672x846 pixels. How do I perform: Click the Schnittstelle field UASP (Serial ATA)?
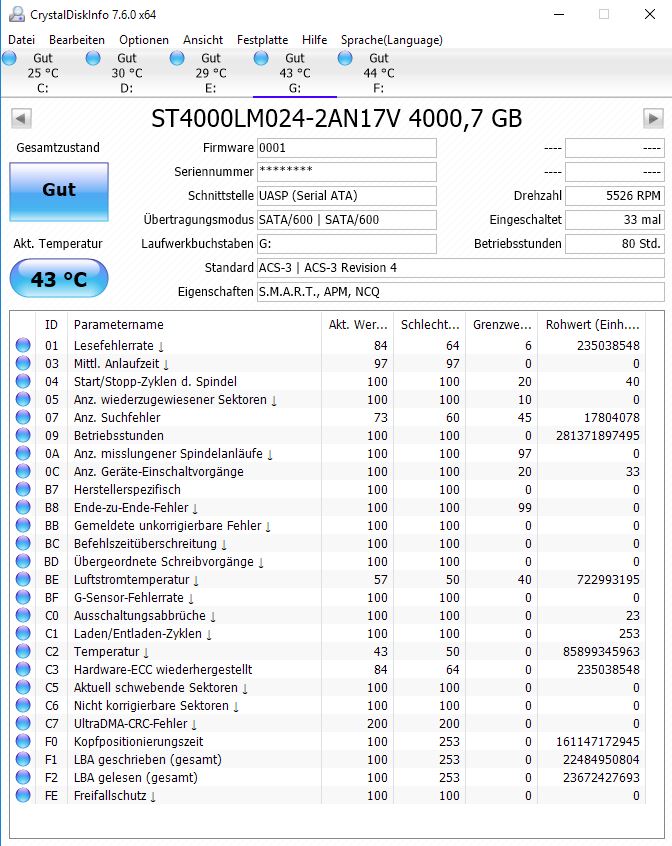coord(347,196)
